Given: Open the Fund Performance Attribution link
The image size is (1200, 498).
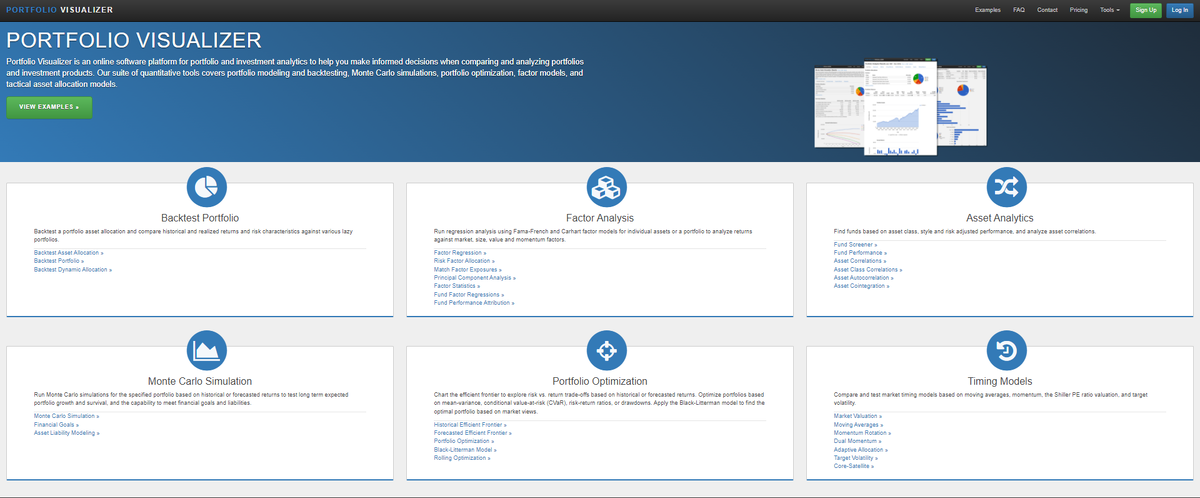Looking at the screenshot, I should tap(474, 303).
